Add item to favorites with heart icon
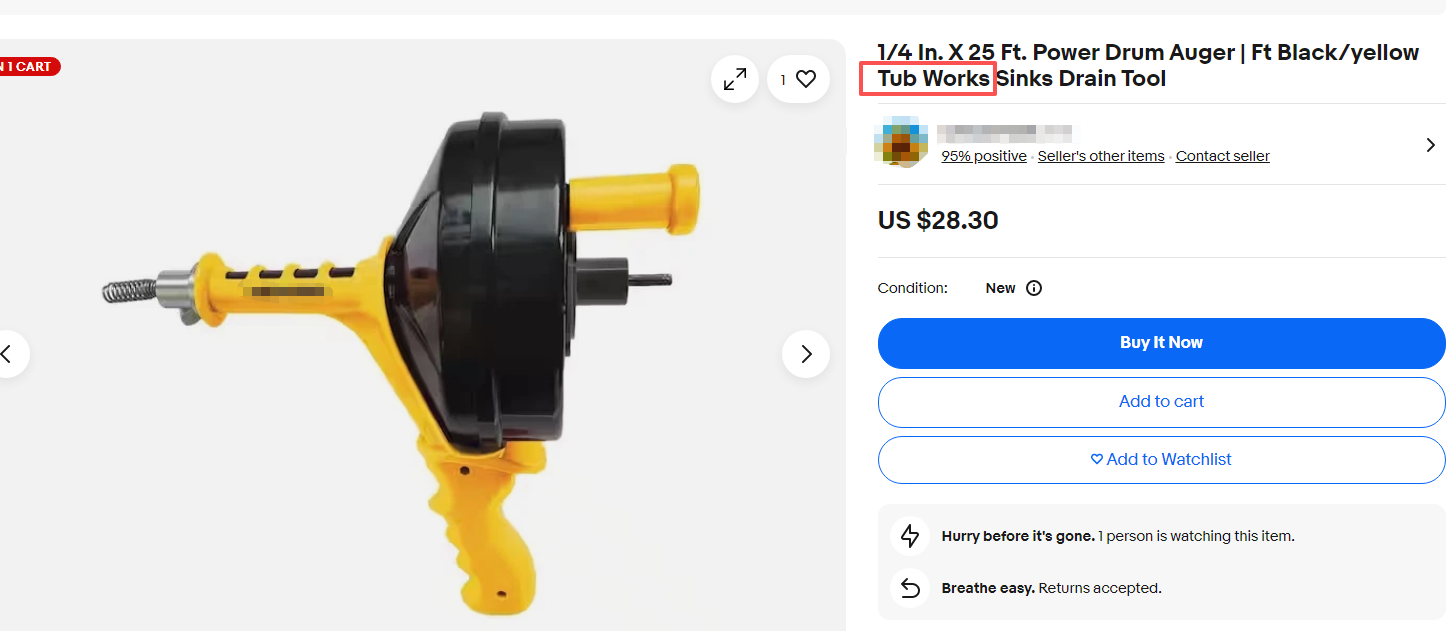This screenshot has width=1449, height=631. coord(798,79)
